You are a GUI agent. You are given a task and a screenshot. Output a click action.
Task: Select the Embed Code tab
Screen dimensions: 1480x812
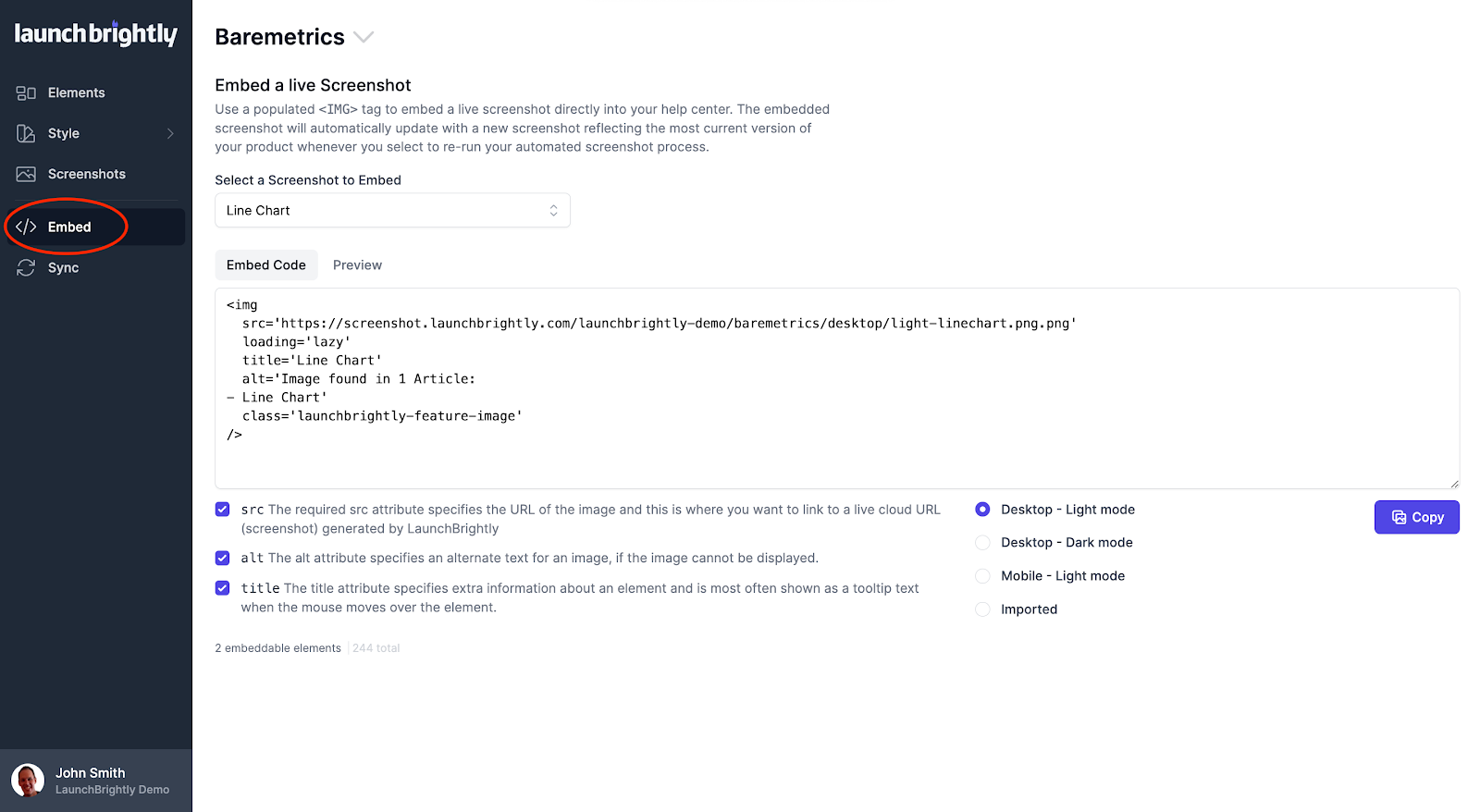[266, 265]
